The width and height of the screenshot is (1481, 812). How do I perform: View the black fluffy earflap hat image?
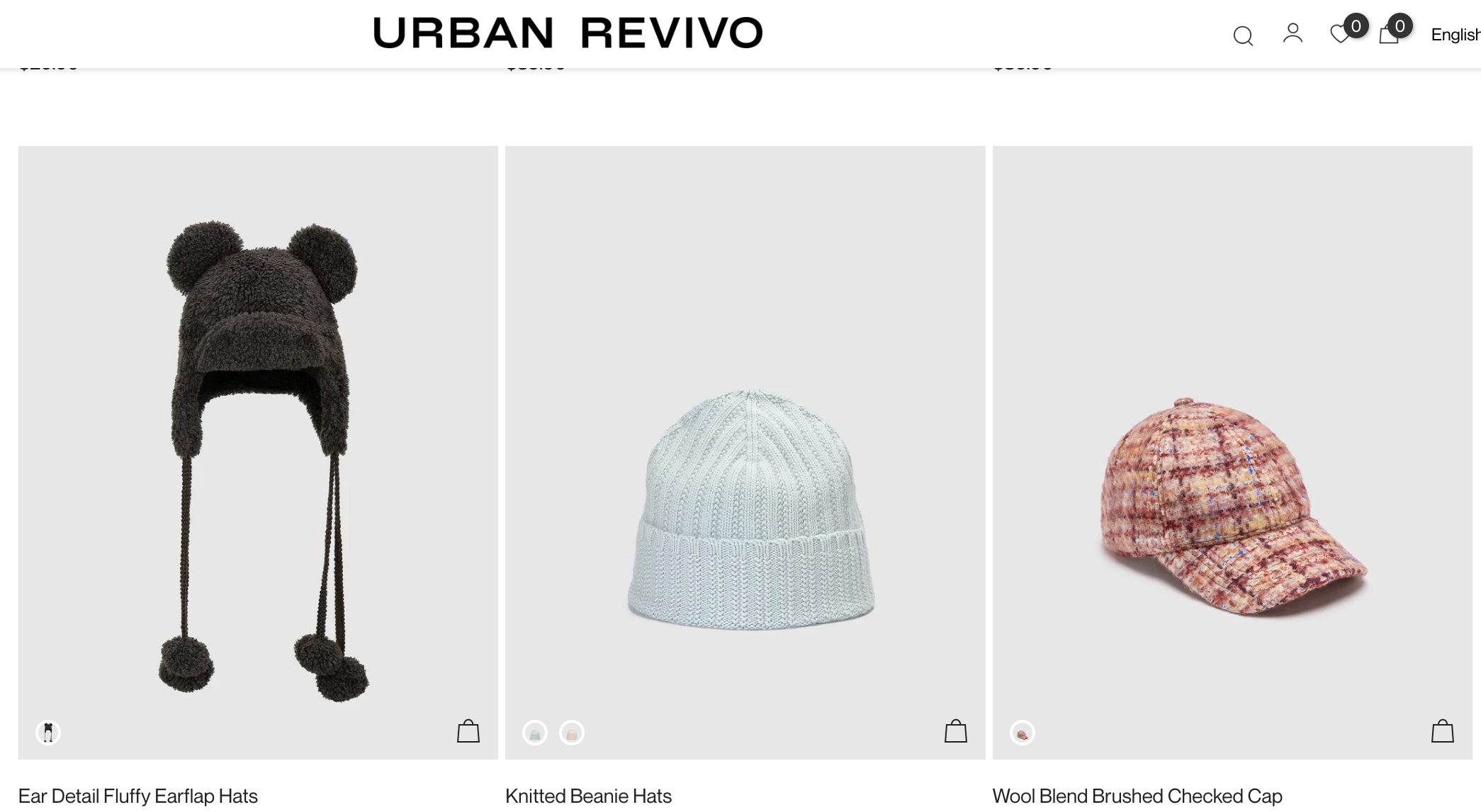coord(258,453)
